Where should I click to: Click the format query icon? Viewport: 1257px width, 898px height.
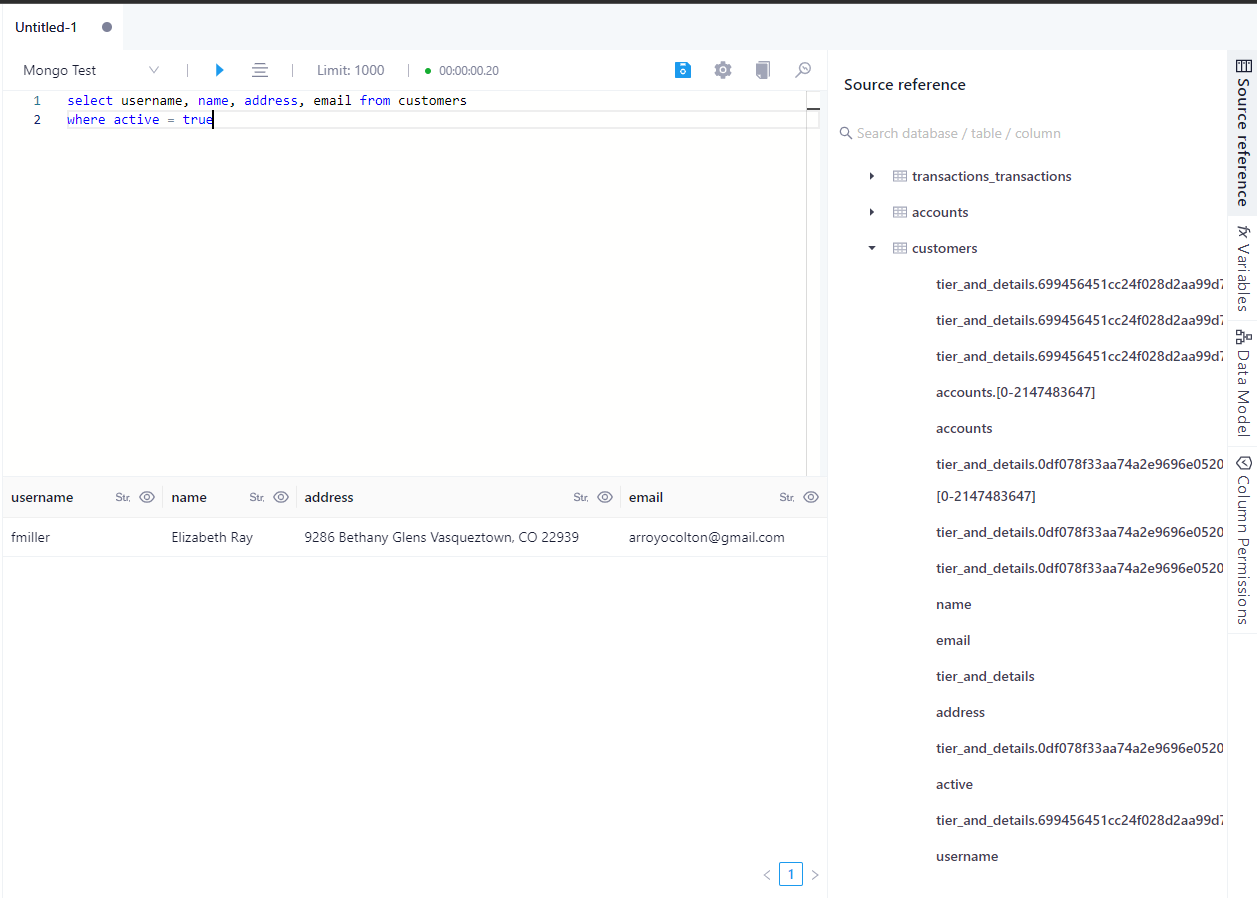pos(260,70)
